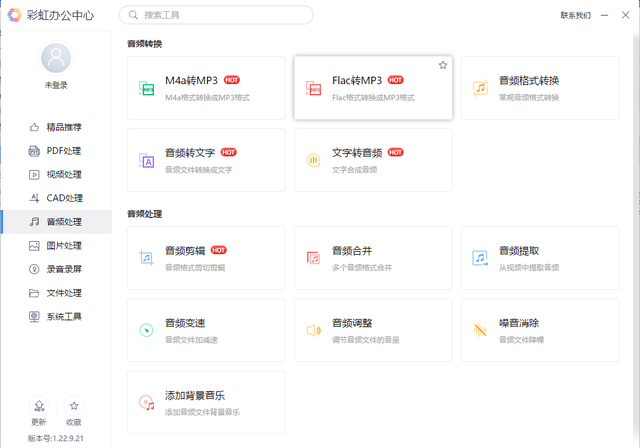640x448 pixels.
Task: Open the 音频变速 tool title
Action: click(x=185, y=323)
